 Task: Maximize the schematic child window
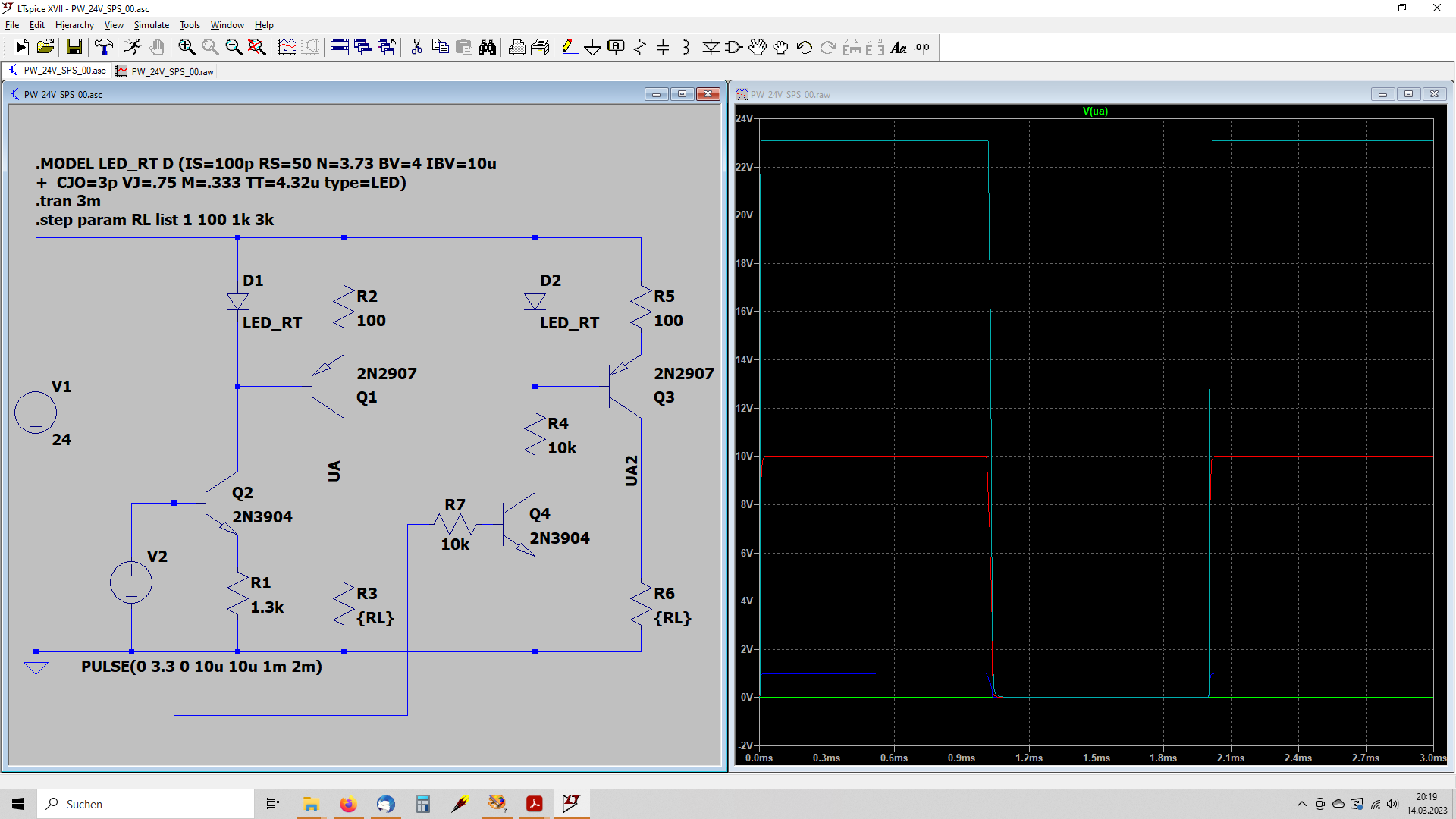pyautogui.click(x=682, y=94)
